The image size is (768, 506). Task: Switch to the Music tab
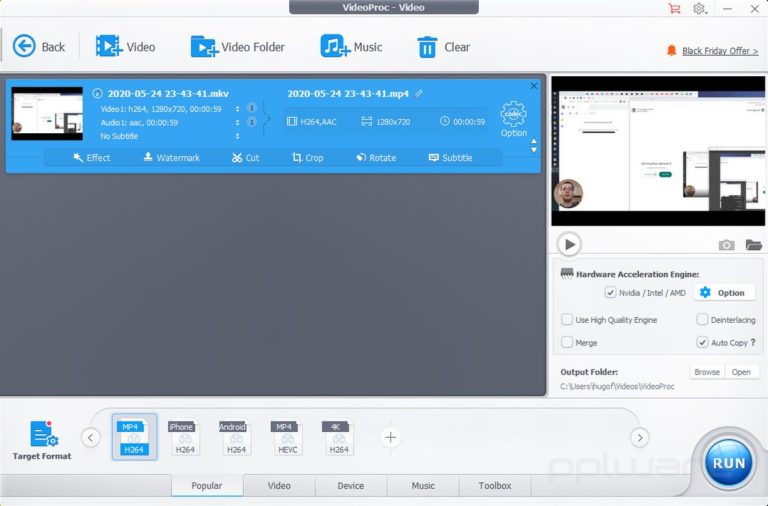pos(423,485)
